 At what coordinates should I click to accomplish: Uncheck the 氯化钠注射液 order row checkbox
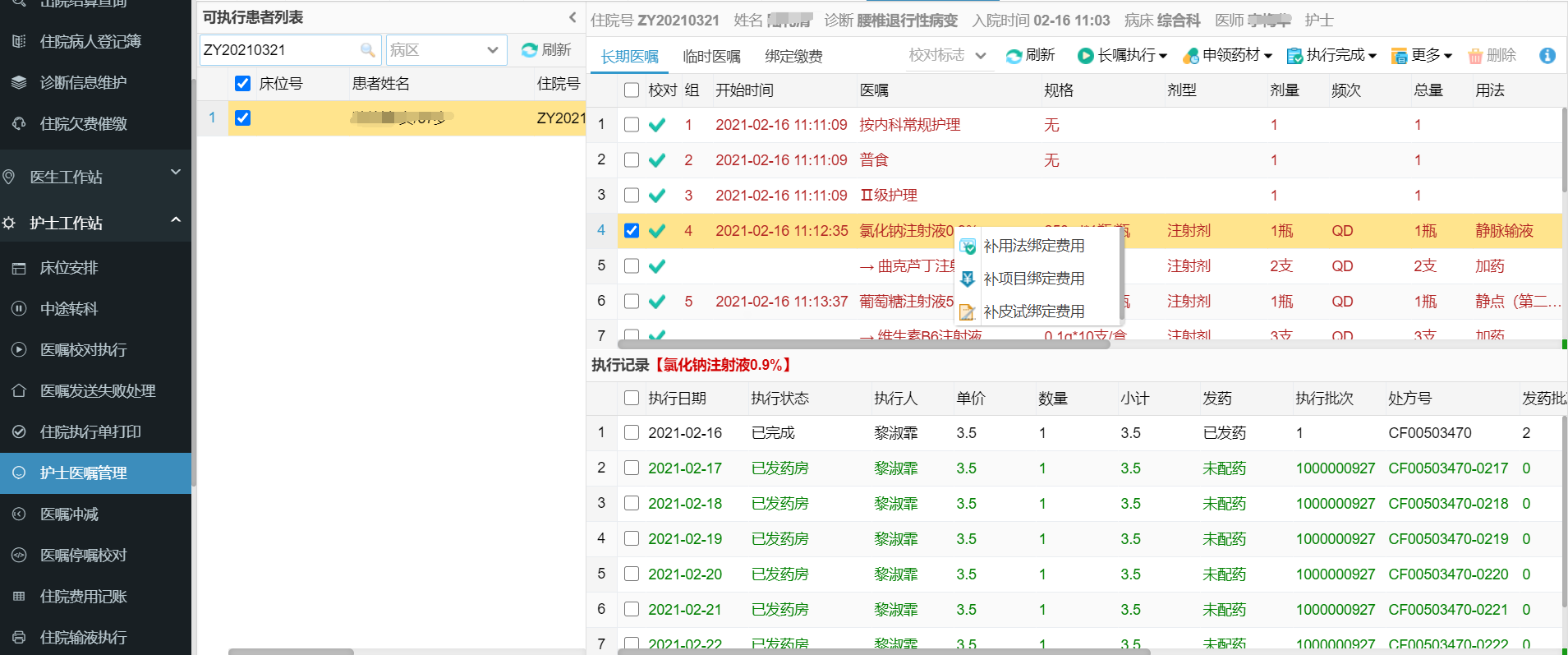coord(632,231)
